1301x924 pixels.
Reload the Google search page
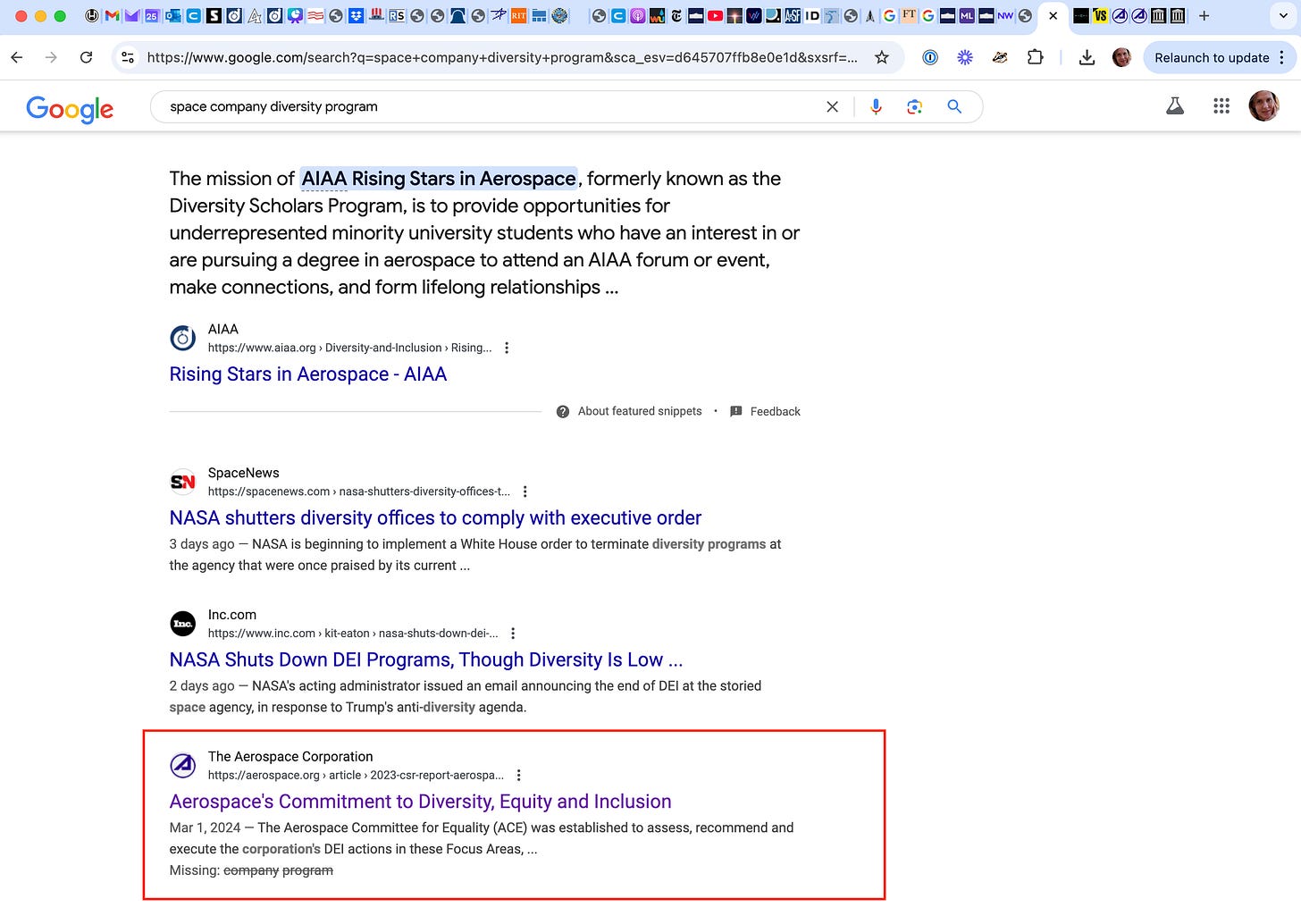(x=86, y=57)
